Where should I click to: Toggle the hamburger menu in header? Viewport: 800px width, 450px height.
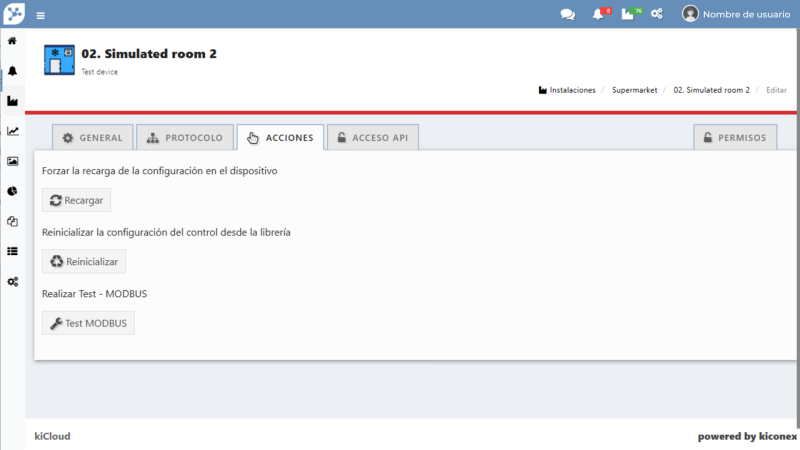[x=40, y=15]
